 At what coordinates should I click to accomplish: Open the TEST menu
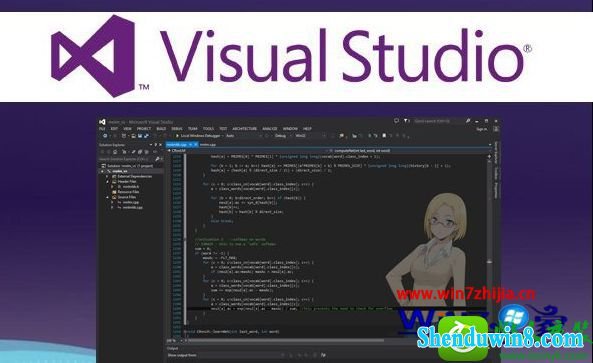[x=223, y=129]
